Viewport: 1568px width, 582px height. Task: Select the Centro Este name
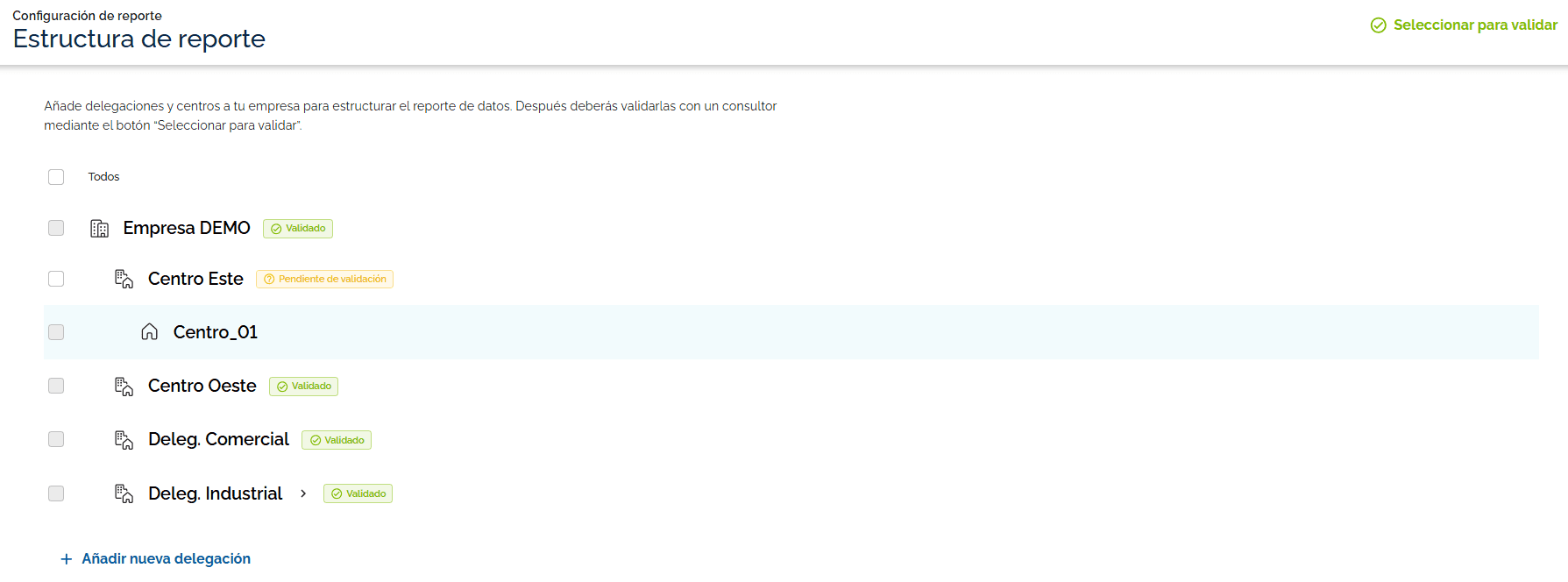(x=195, y=279)
